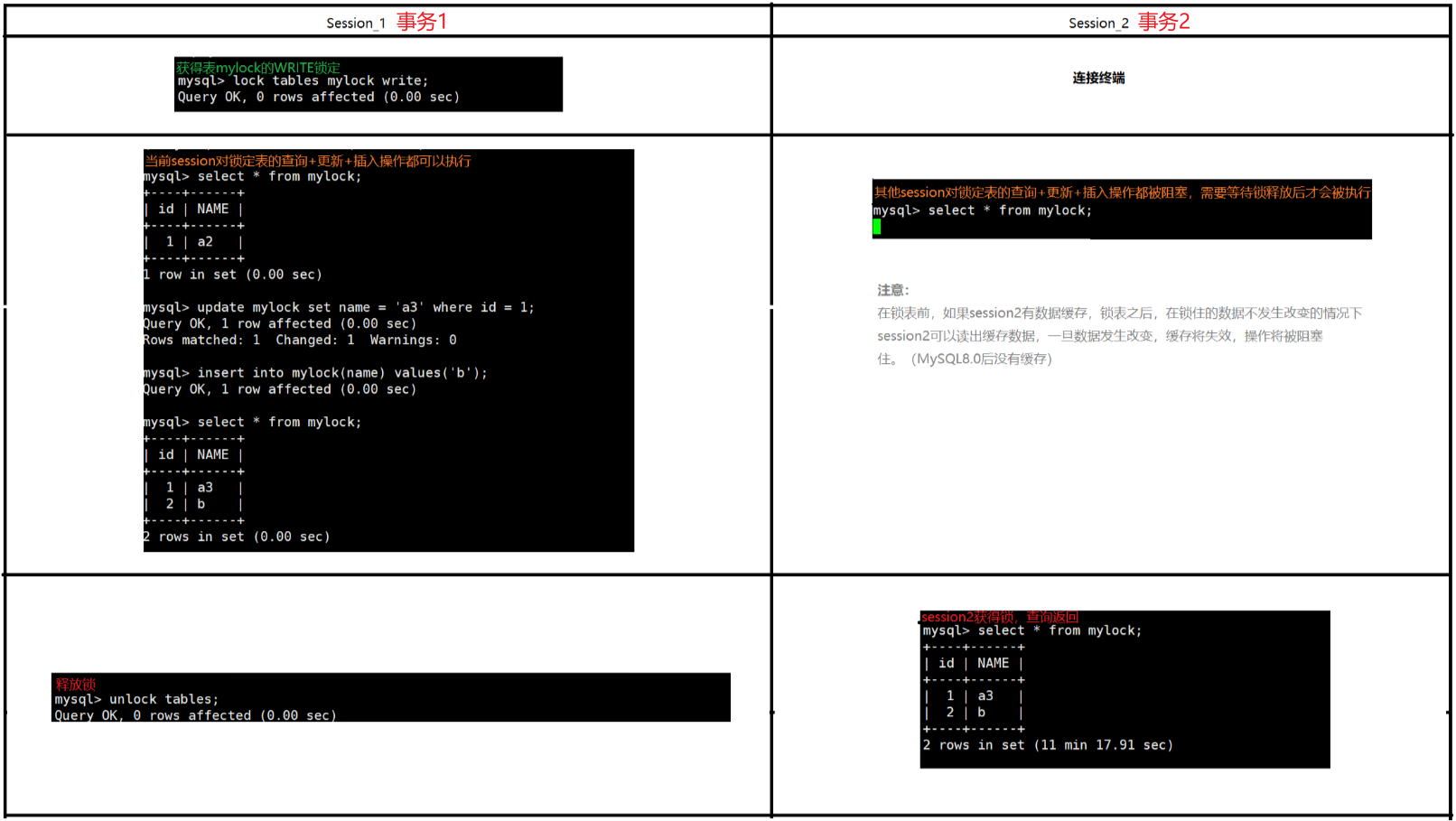Click the green terminal cursor in Session 2

[876, 227]
